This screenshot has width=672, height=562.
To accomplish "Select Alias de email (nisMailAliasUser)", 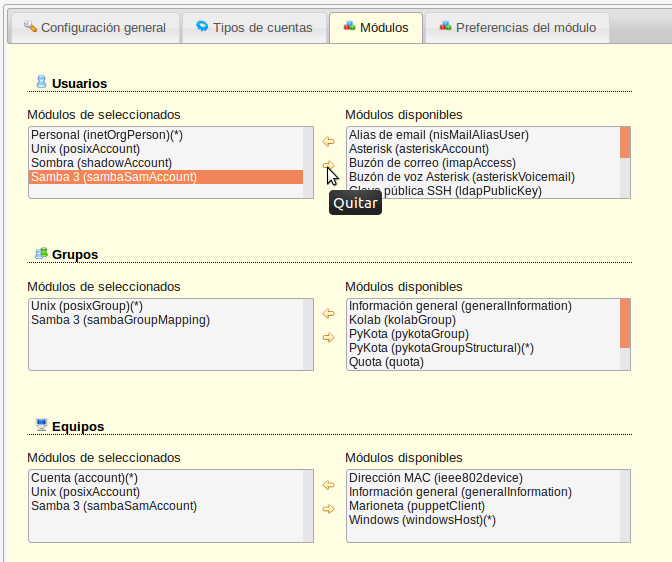I will click(483, 135).
